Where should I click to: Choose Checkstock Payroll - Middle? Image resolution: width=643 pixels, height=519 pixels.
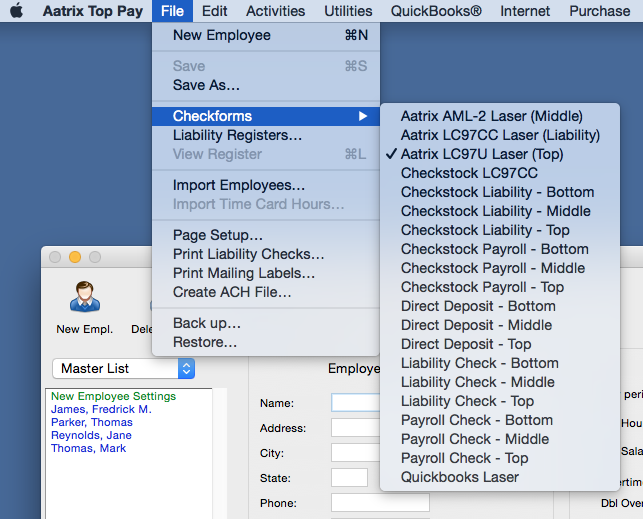[500, 268]
